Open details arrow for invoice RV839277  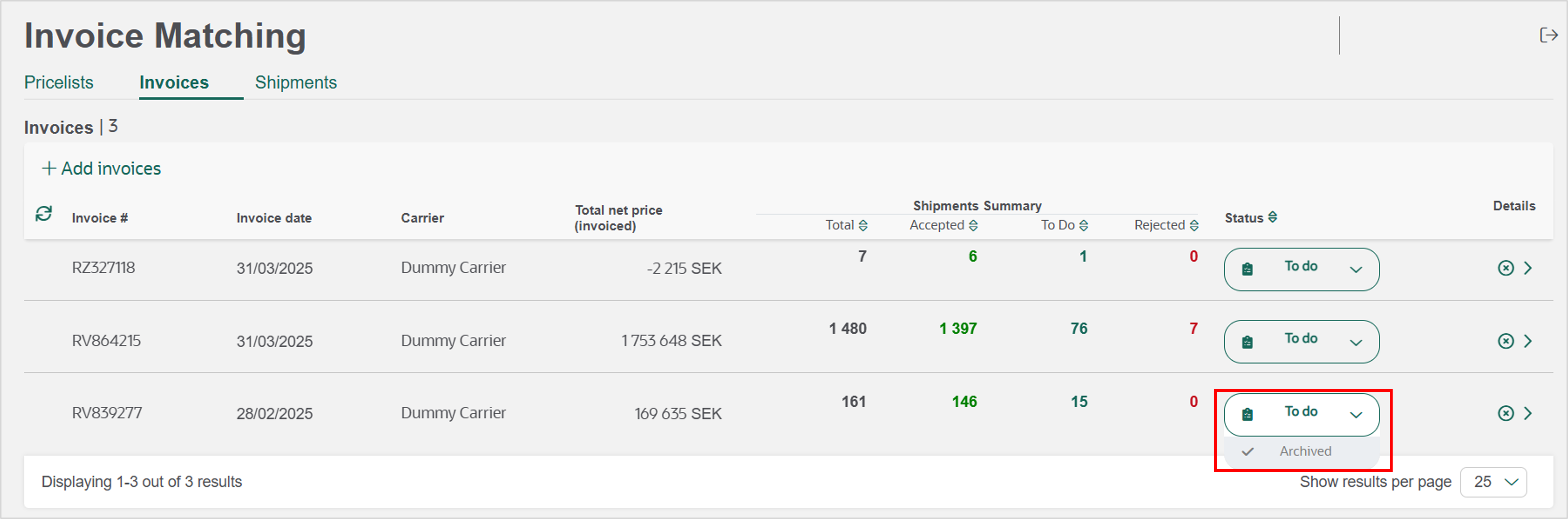point(1528,414)
